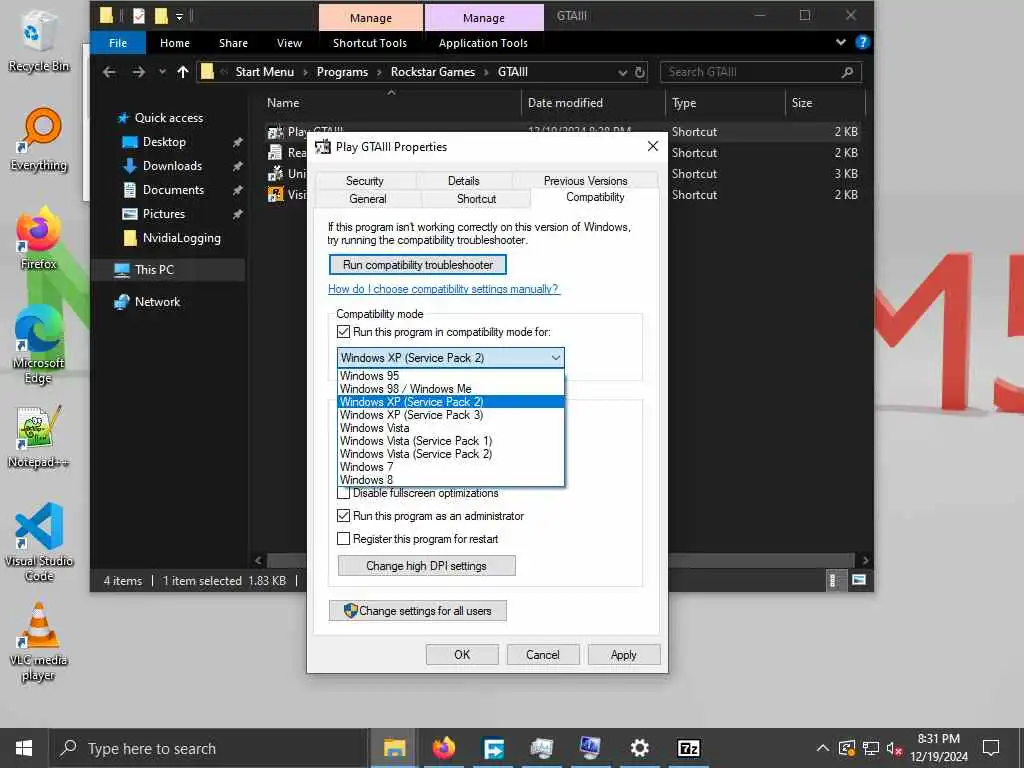Viewport: 1024px width, 768px height.
Task: Open 7-Zip from the taskbar
Action: pyautogui.click(x=688, y=748)
